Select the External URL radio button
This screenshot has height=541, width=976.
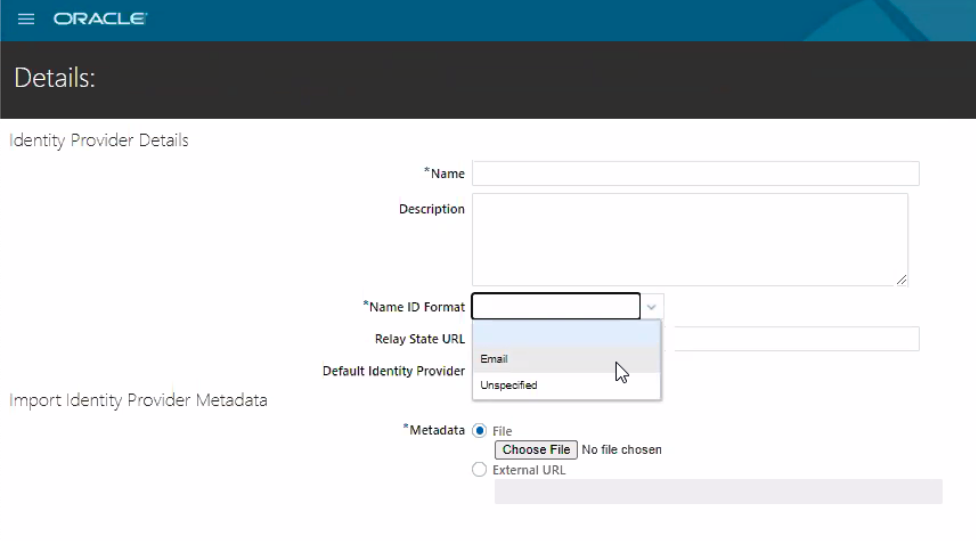pyautogui.click(x=480, y=470)
